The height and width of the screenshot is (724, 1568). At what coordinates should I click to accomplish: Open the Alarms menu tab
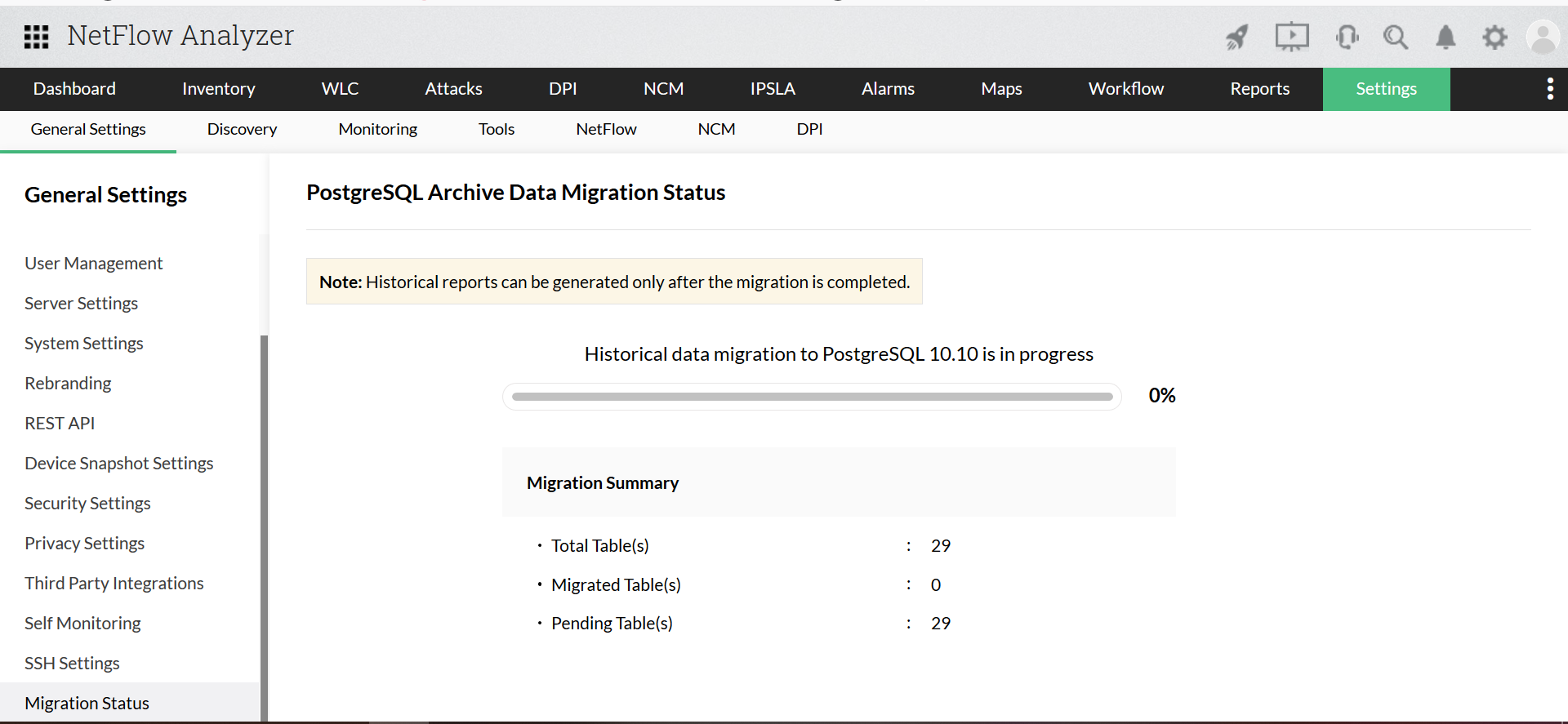(x=888, y=89)
